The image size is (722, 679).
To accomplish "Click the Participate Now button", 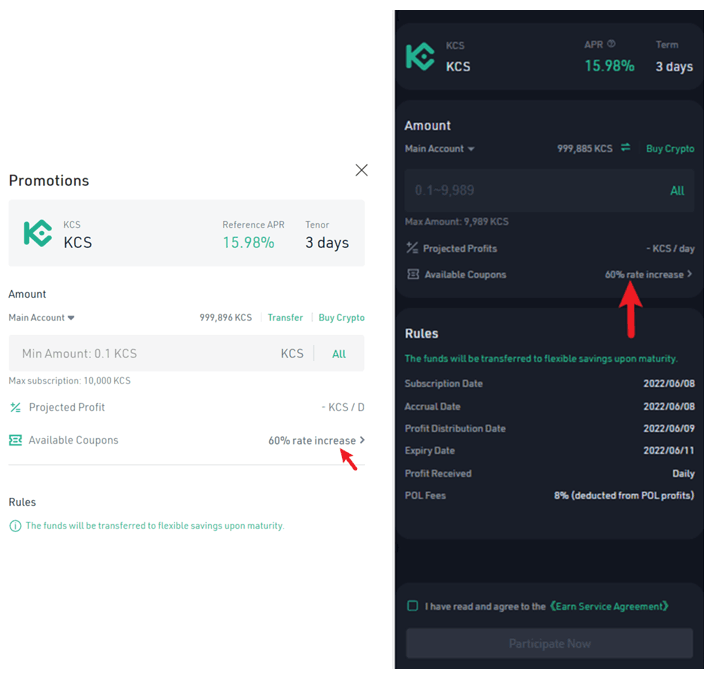I will pyautogui.click(x=549, y=643).
